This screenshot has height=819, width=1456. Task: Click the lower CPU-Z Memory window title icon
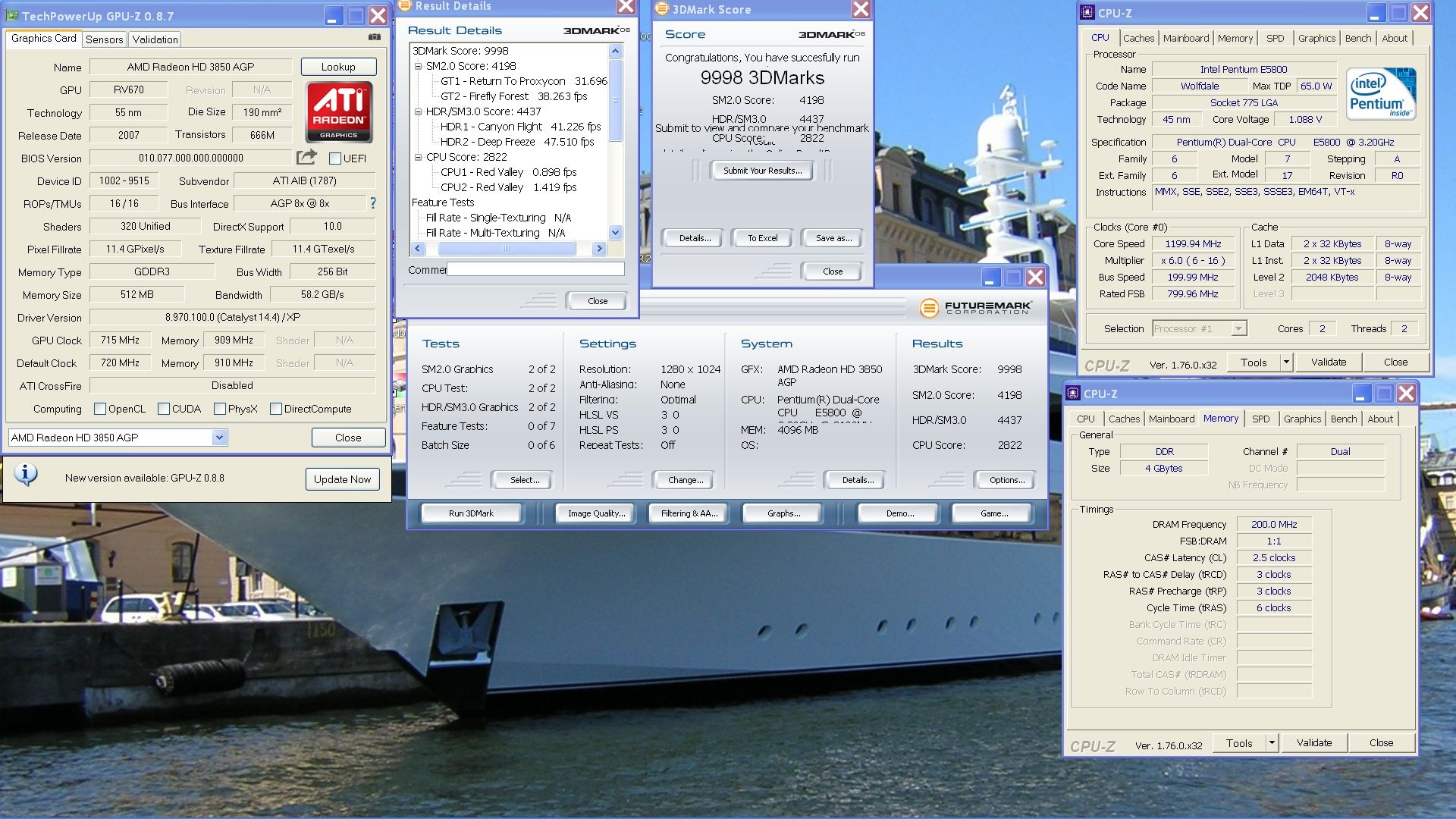1073,393
